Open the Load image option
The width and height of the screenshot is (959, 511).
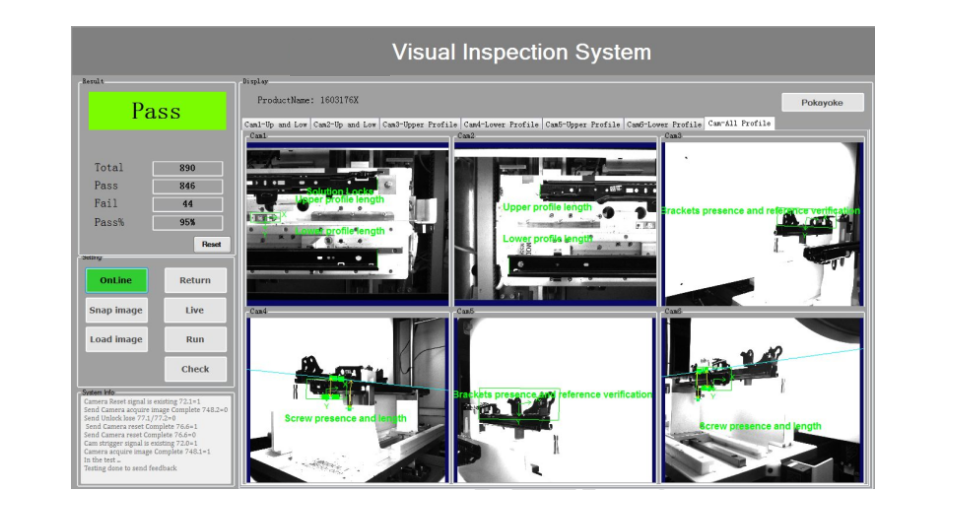(x=116, y=339)
